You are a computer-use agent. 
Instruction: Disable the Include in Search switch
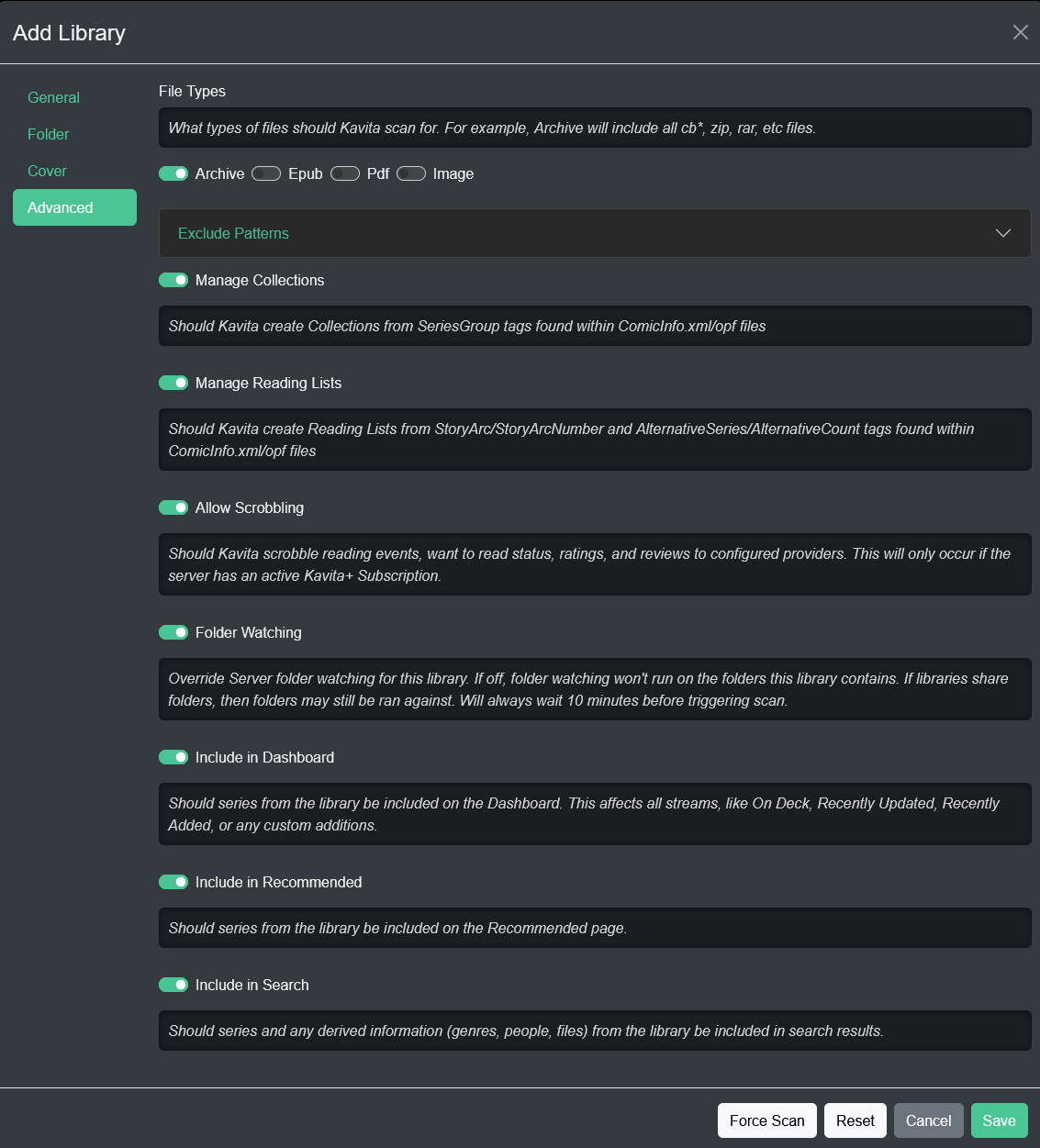(x=173, y=986)
